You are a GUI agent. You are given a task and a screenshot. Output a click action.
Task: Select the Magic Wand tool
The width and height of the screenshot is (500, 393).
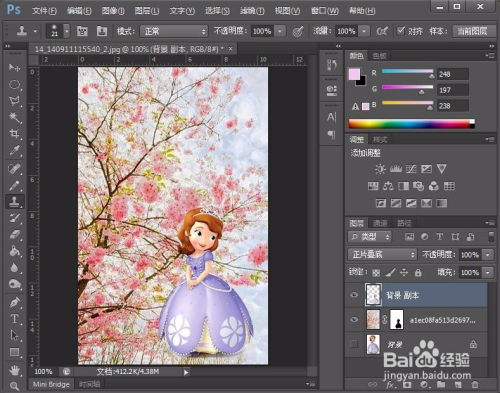tap(14, 117)
